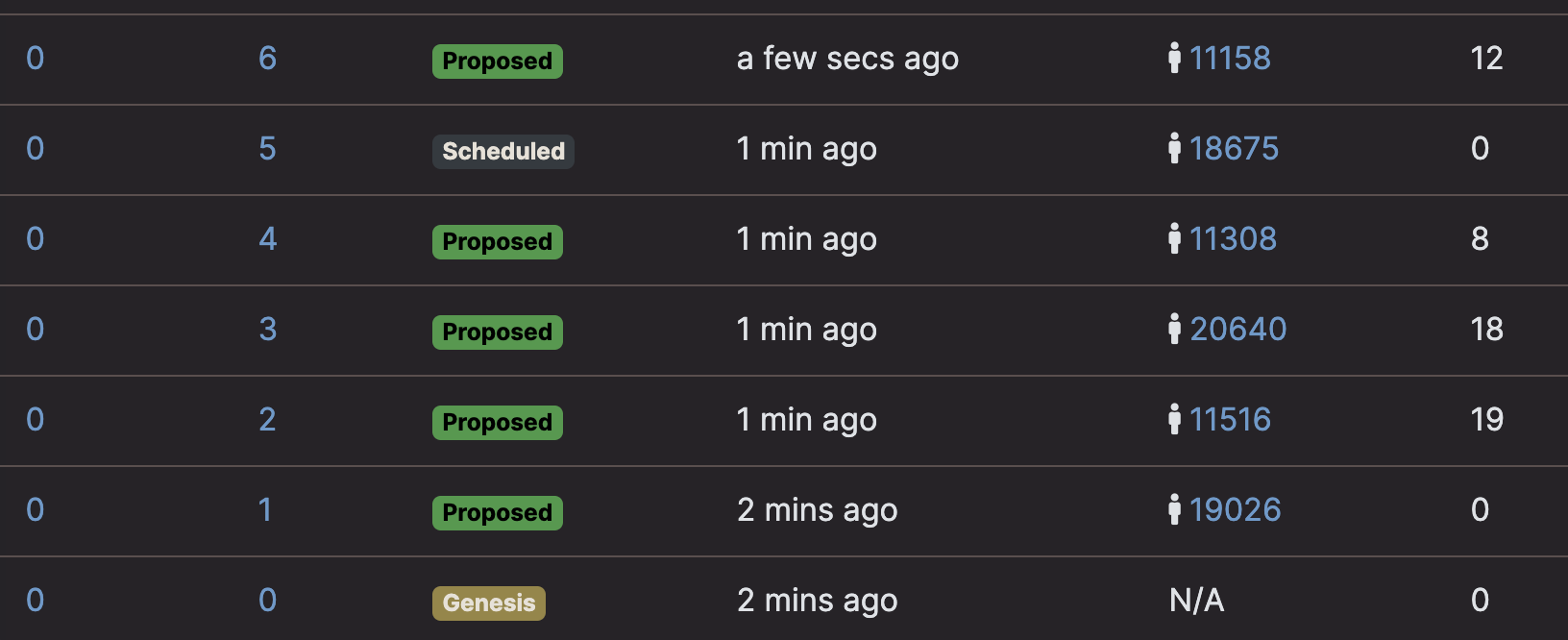Click the Proposed badge in slot 2 row

(x=498, y=422)
